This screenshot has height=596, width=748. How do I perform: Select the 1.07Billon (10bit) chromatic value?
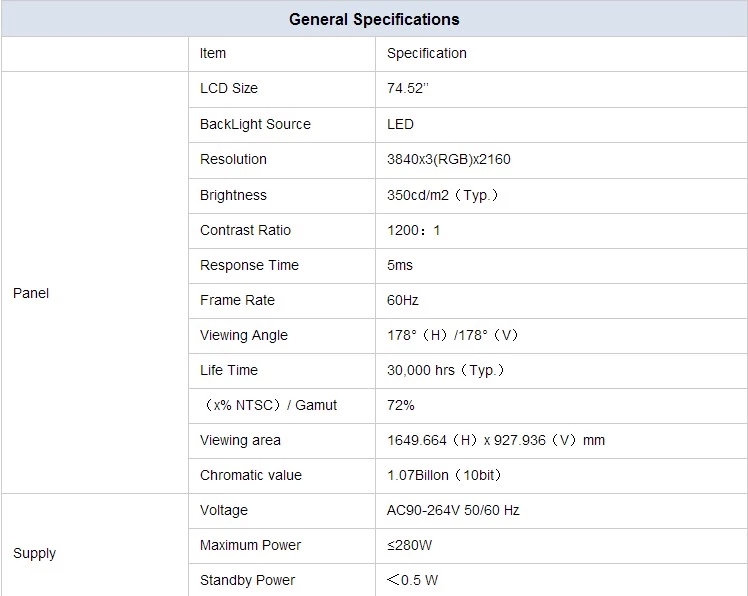click(x=457, y=475)
